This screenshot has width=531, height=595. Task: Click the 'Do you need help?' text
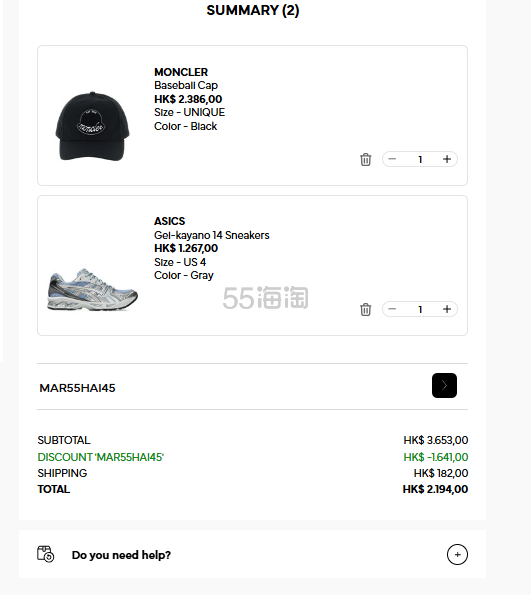[x=121, y=555]
